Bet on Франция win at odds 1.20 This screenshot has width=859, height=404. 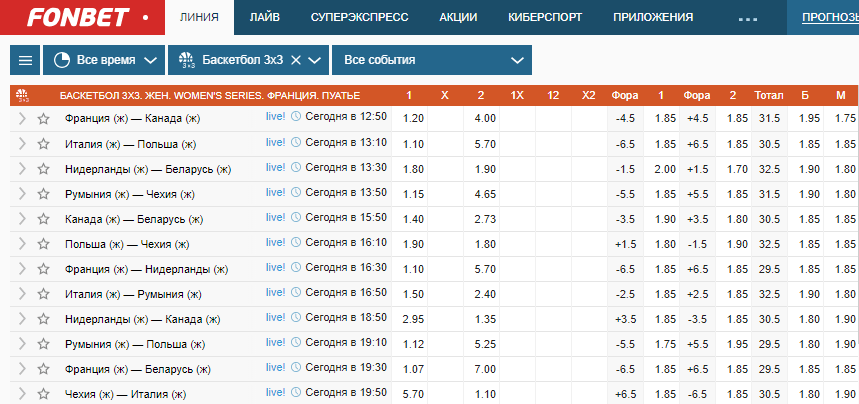click(x=409, y=118)
